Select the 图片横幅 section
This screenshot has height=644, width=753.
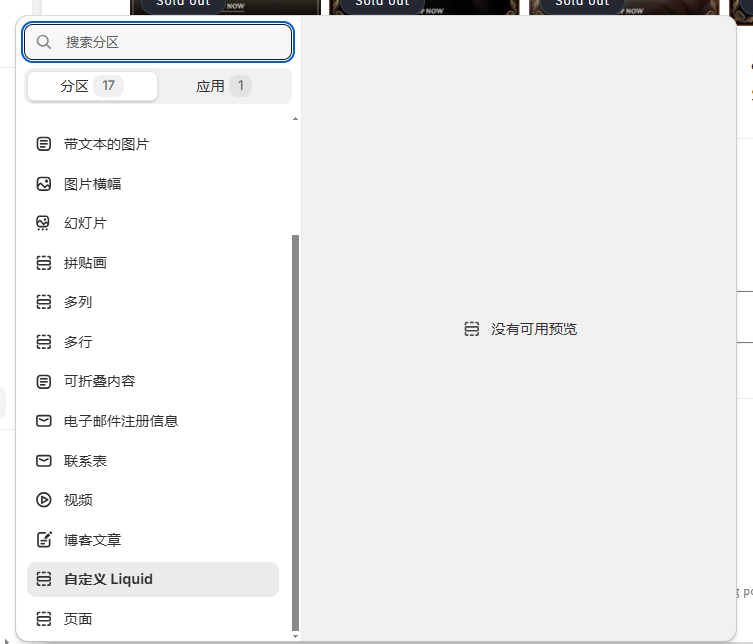tap(153, 184)
